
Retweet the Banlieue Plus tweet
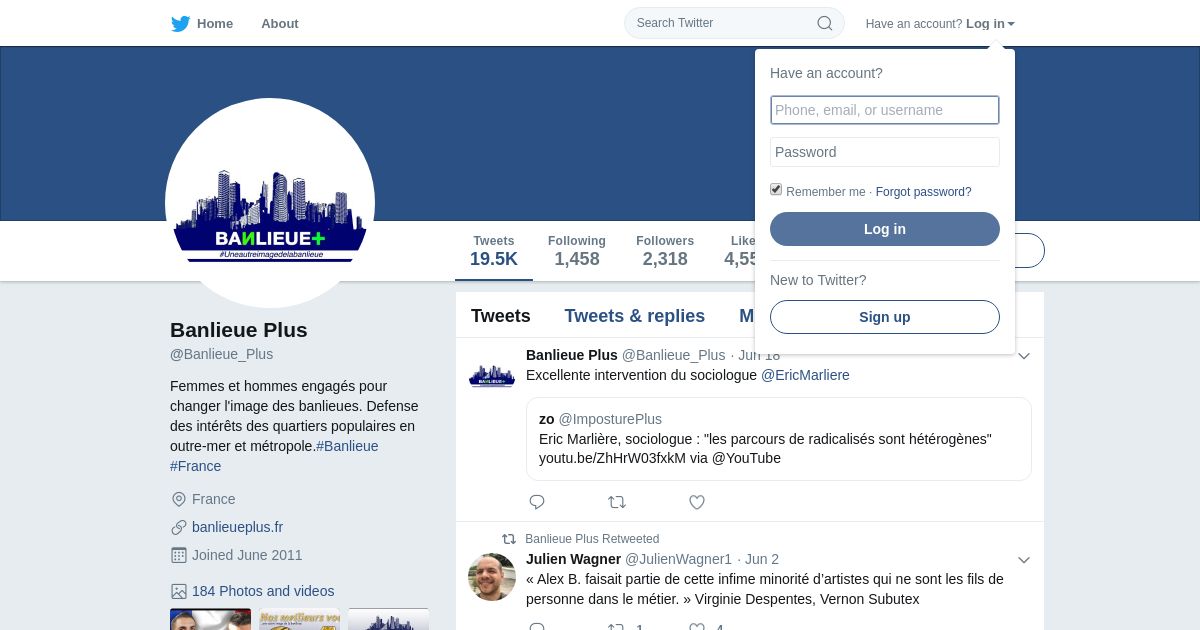(x=617, y=502)
